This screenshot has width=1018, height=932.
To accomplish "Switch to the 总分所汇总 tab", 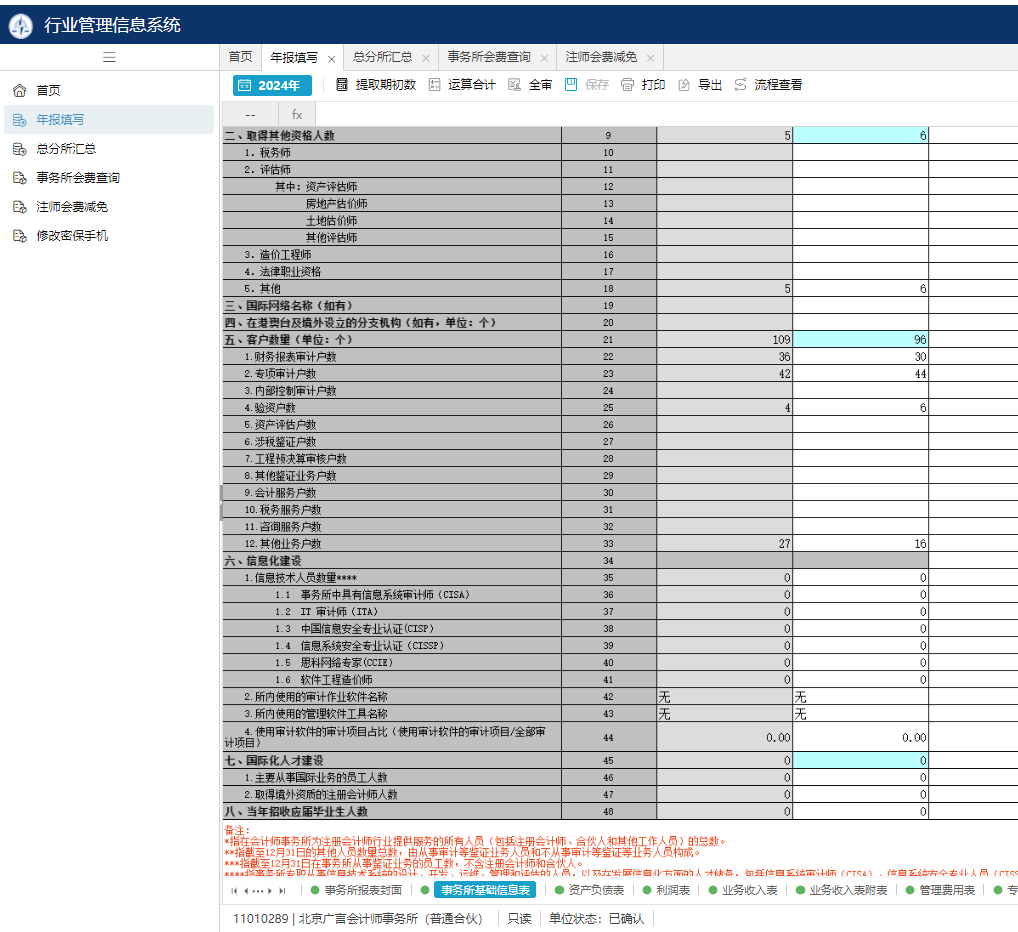I will click(x=382, y=58).
